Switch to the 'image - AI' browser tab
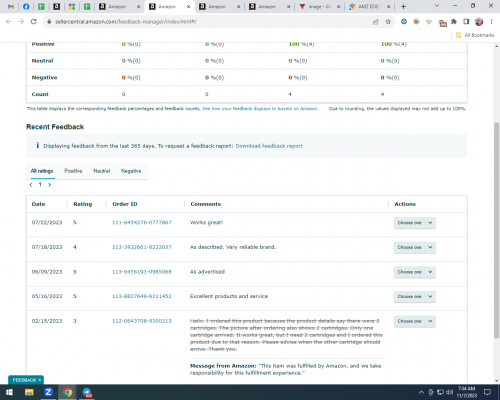This screenshot has width=500, height=400. 319,6
